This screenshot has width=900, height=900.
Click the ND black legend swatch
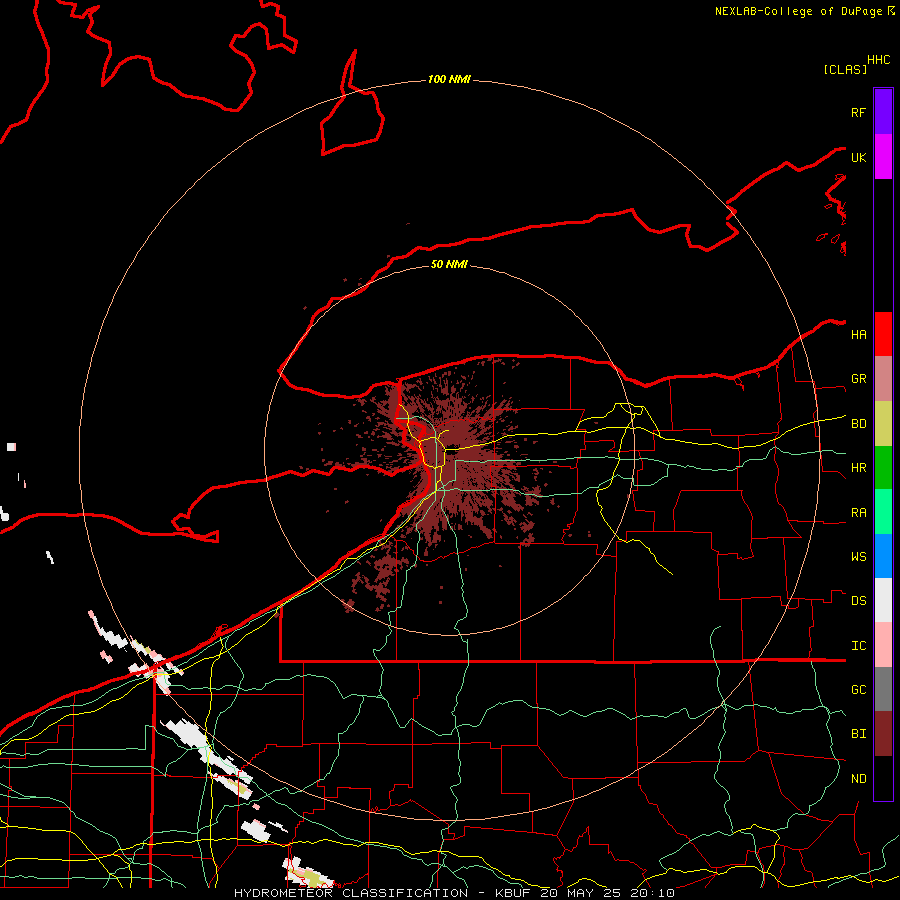(x=883, y=778)
